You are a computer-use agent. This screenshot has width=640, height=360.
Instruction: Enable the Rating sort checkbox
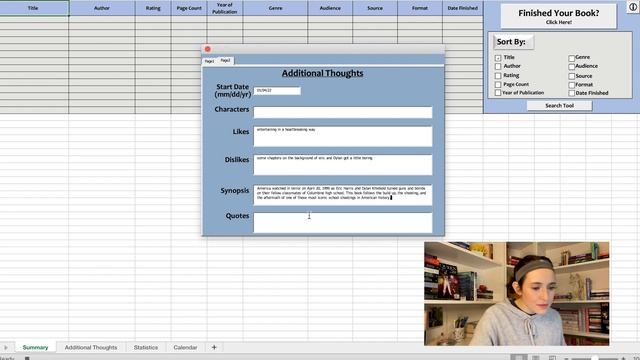(x=498, y=76)
